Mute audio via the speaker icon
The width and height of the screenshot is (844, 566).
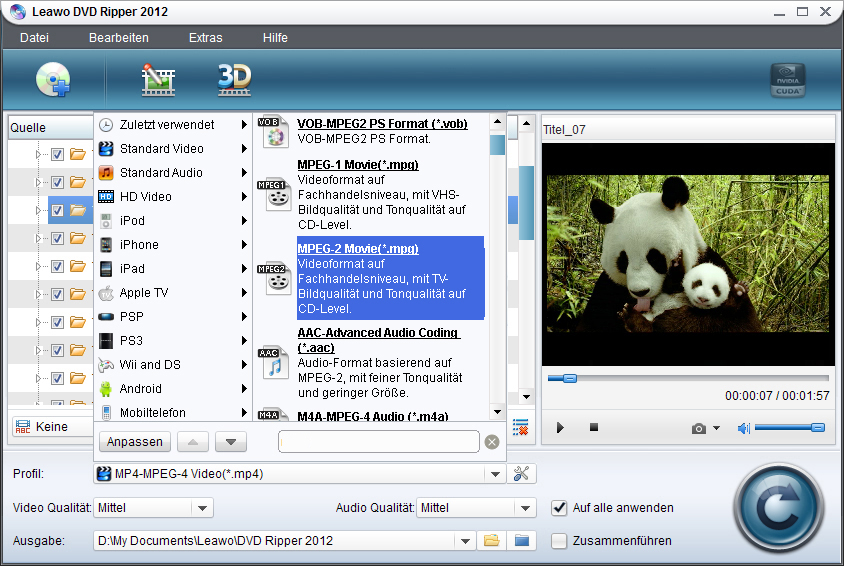[x=743, y=428]
